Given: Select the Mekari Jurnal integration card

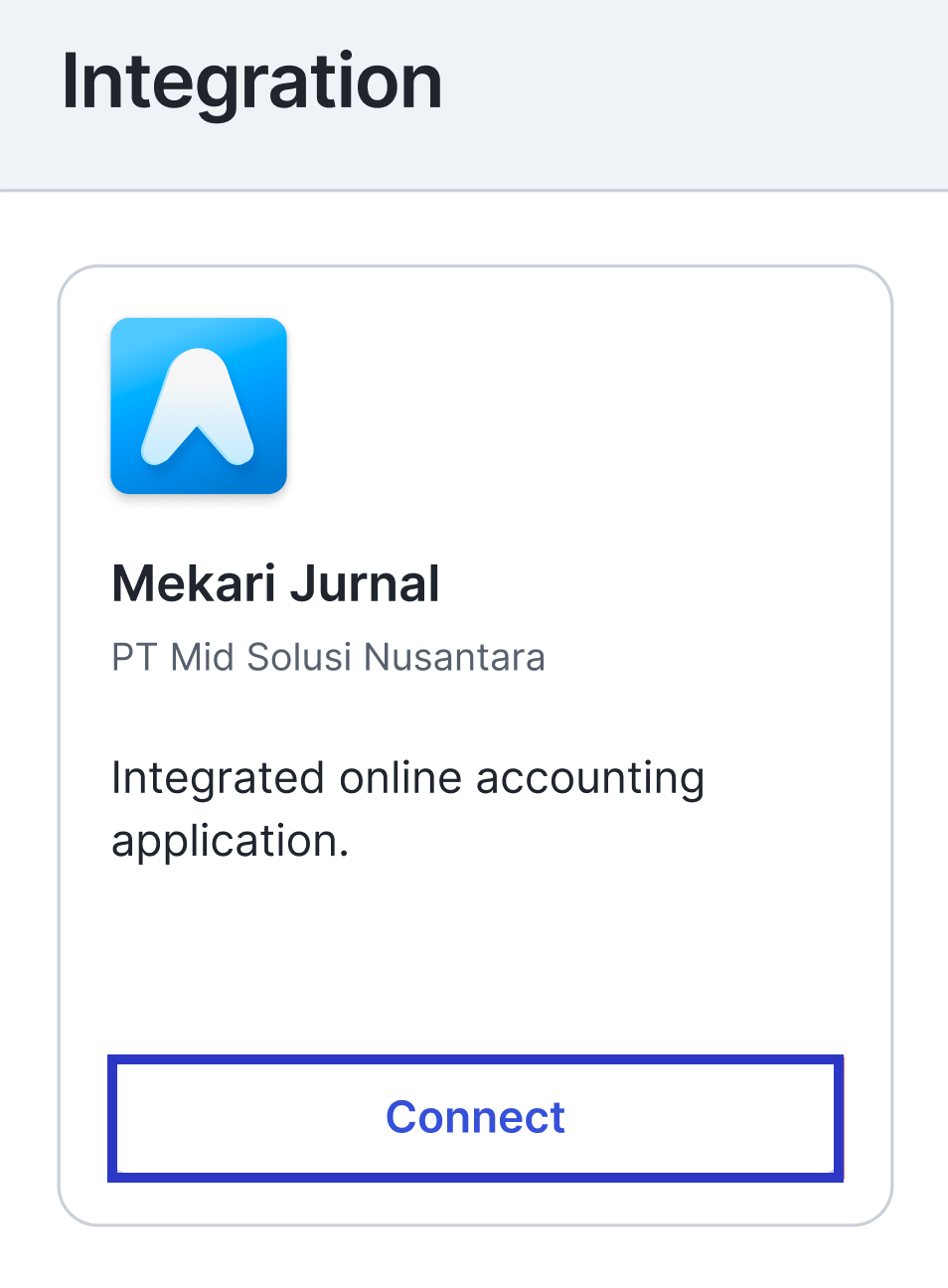Looking at the screenshot, I should point(475,745).
